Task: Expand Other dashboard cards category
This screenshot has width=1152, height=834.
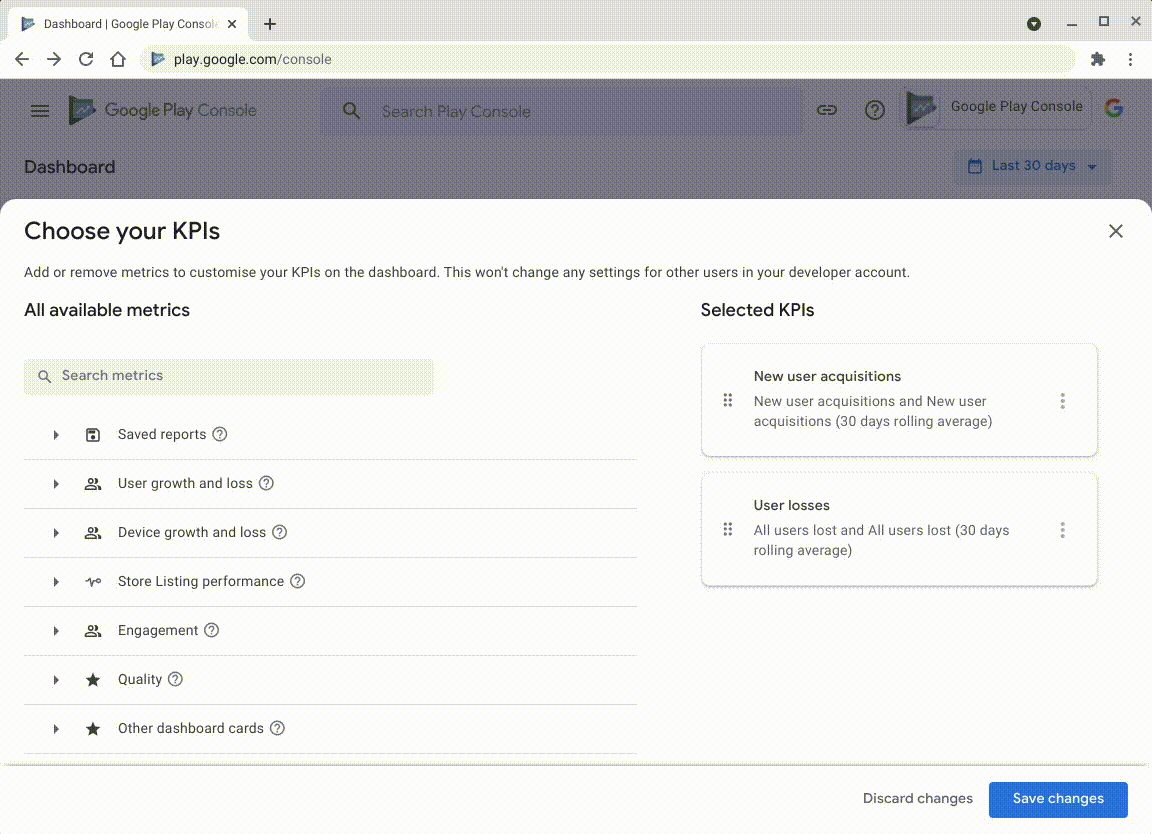Action: (56, 729)
